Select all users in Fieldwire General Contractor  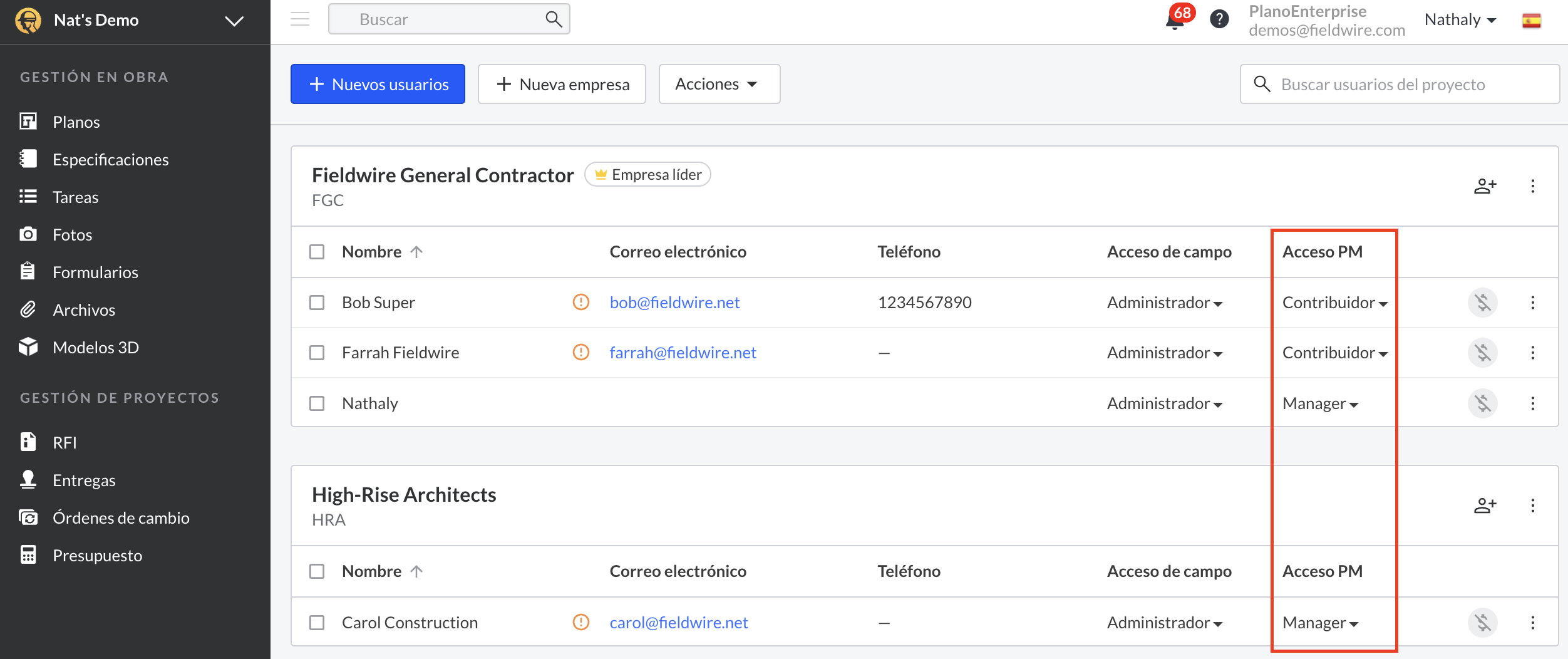(317, 252)
